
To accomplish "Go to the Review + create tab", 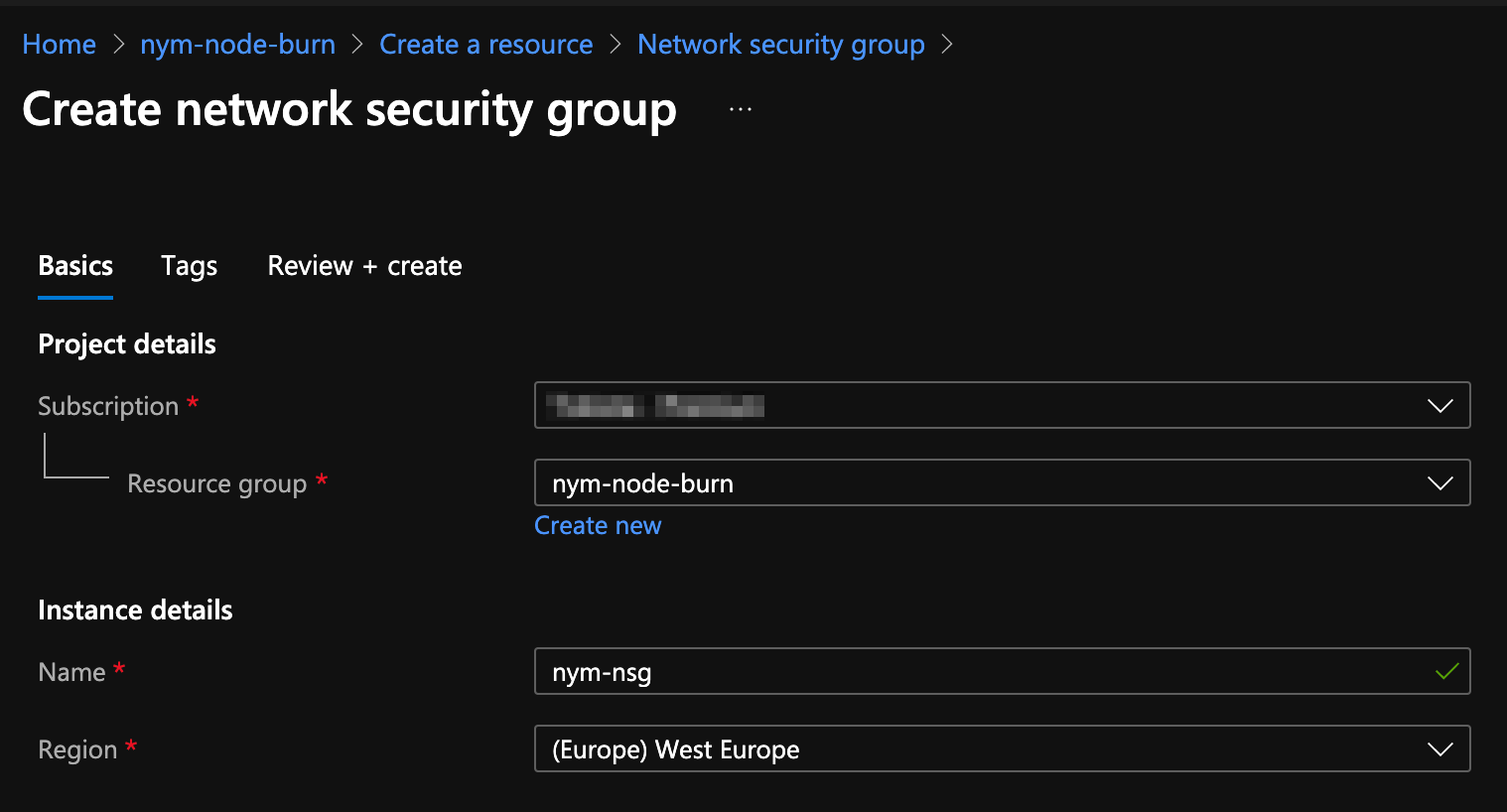I will tap(364, 266).
